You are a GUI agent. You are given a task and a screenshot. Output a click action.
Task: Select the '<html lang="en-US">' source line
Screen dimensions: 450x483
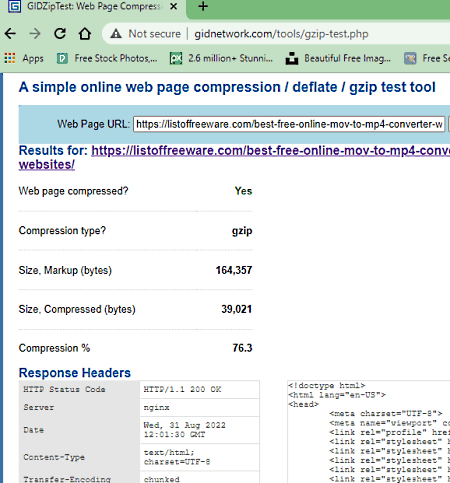337,395
